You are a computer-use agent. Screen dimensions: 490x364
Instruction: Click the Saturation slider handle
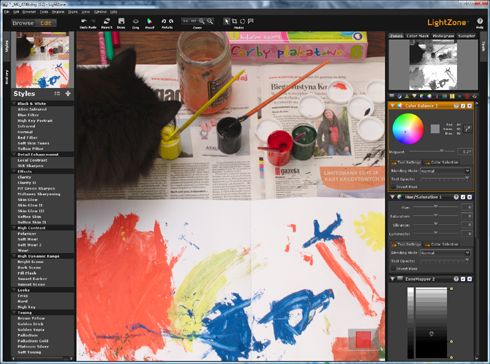435,216
